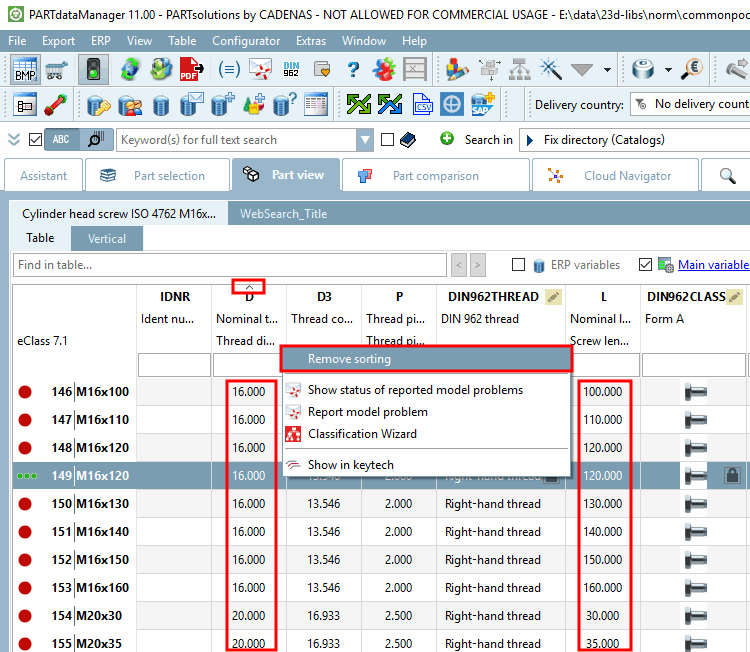Open the Delivery country dropdown
The width and height of the screenshot is (750, 652).
tap(690, 104)
